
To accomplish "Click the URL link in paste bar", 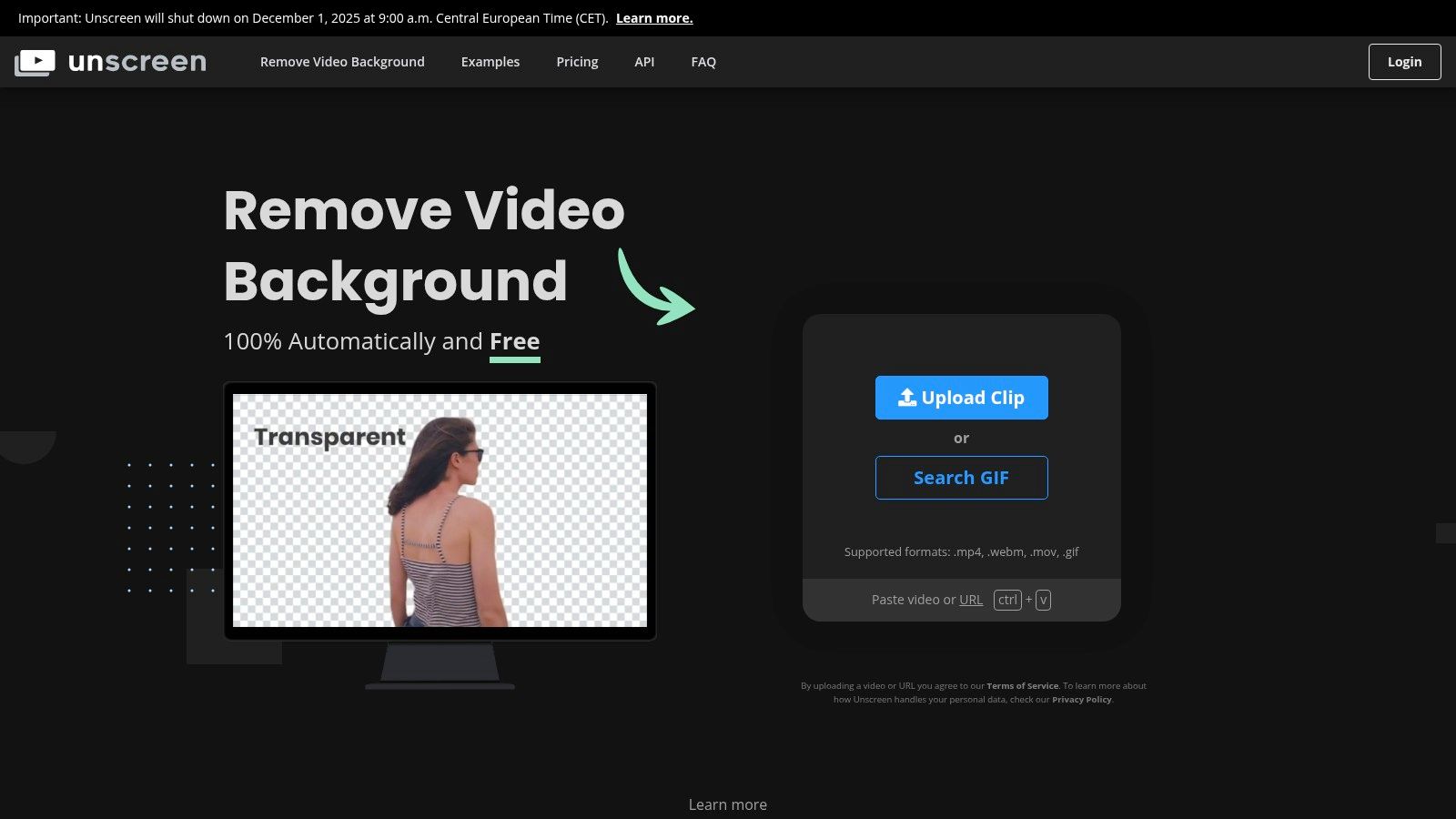I will (970, 599).
